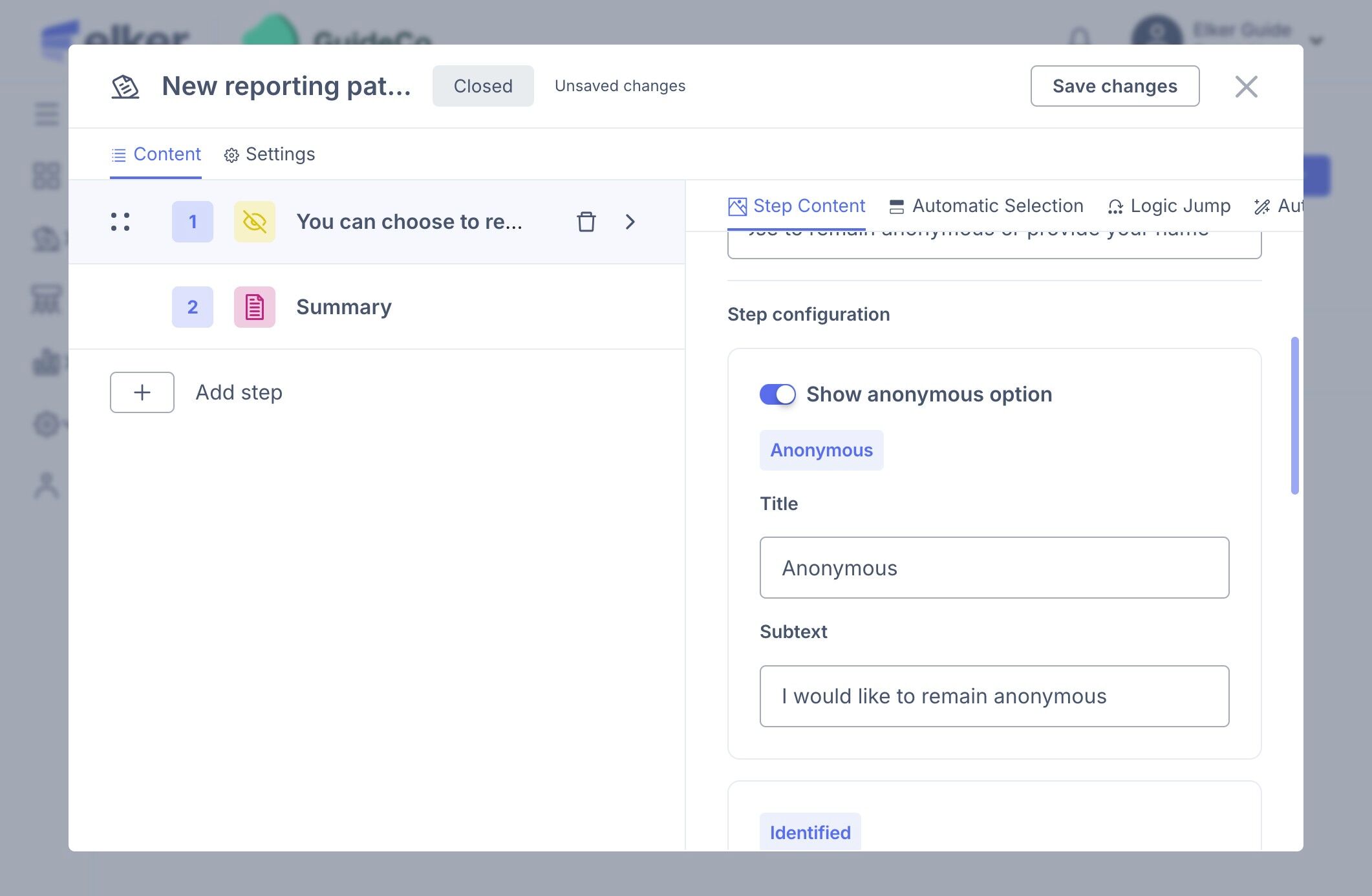The height and width of the screenshot is (896, 1372).
Task: Toggle the Show anonymous option switch
Action: pos(777,394)
